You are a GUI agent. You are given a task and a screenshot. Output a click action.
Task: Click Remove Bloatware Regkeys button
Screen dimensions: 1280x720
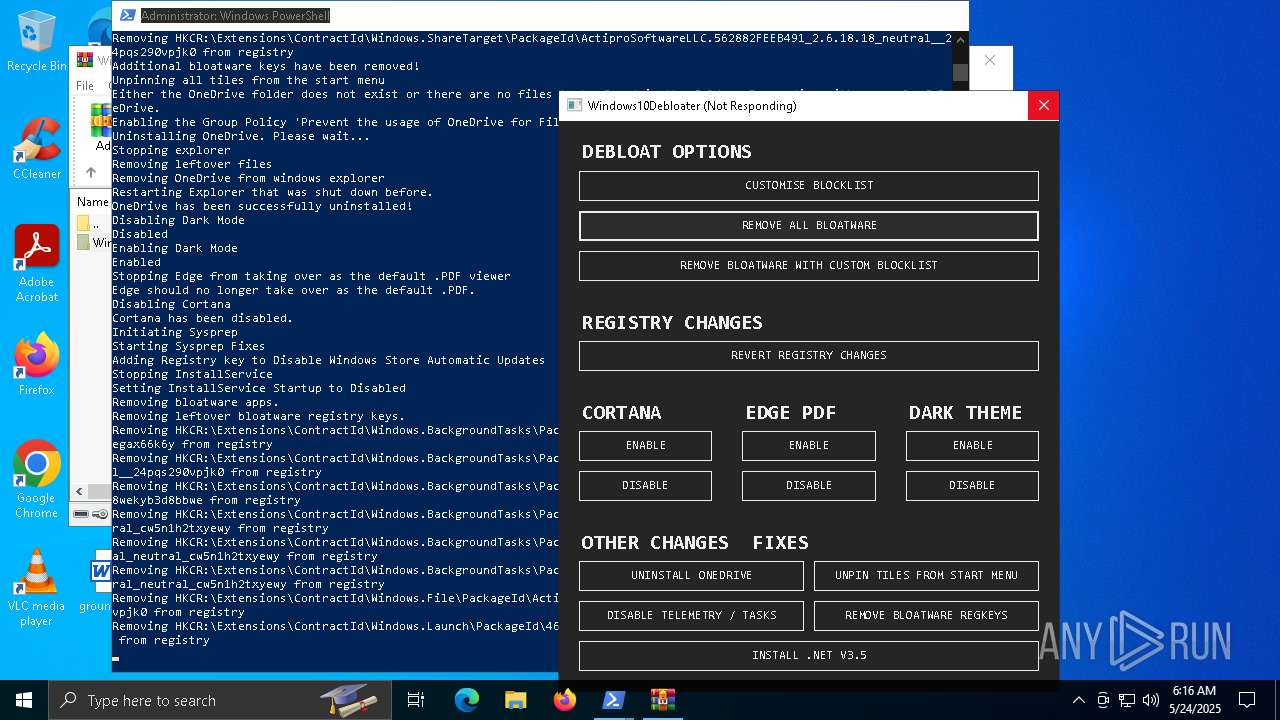pos(926,616)
